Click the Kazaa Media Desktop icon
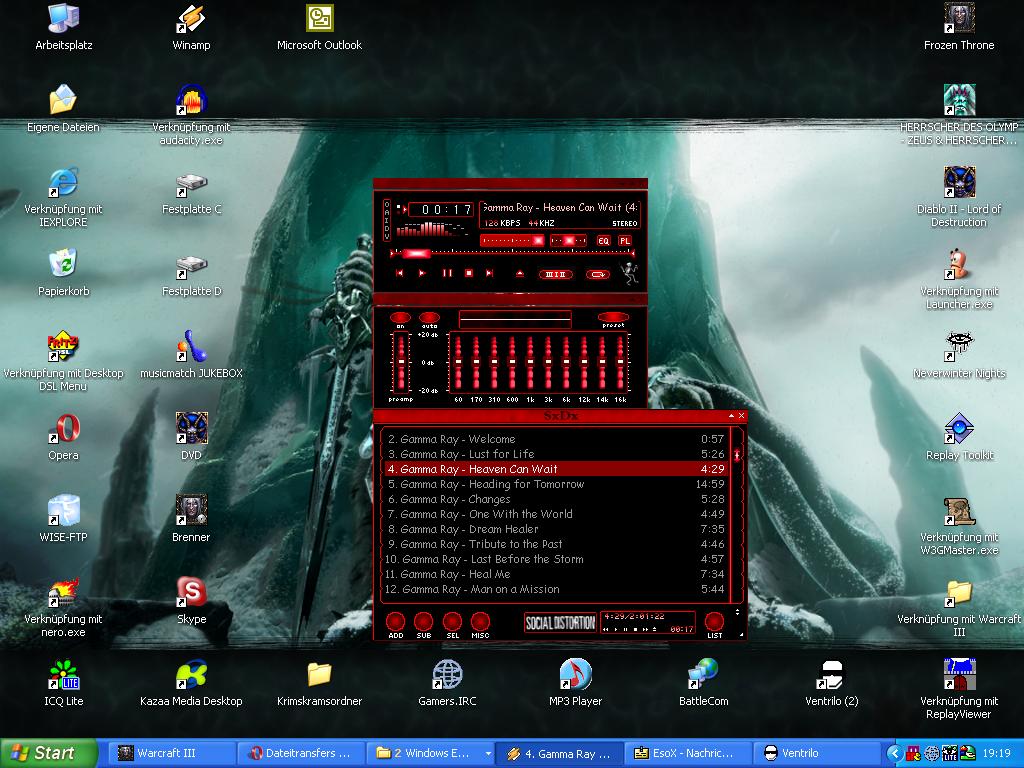This screenshot has width=1024, height=768. tap(191, 683)
